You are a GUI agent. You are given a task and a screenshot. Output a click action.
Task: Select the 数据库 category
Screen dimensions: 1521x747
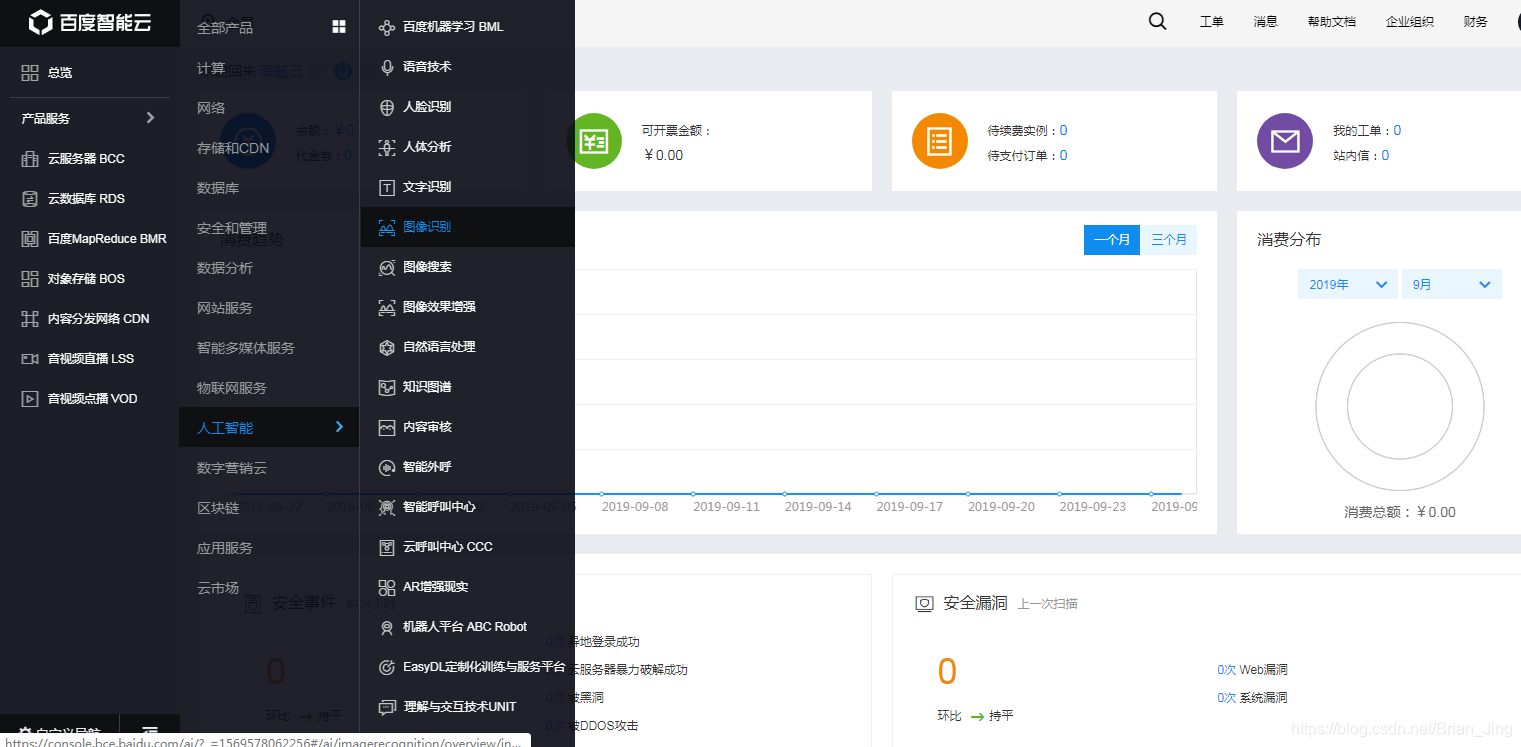click(218, 188)
